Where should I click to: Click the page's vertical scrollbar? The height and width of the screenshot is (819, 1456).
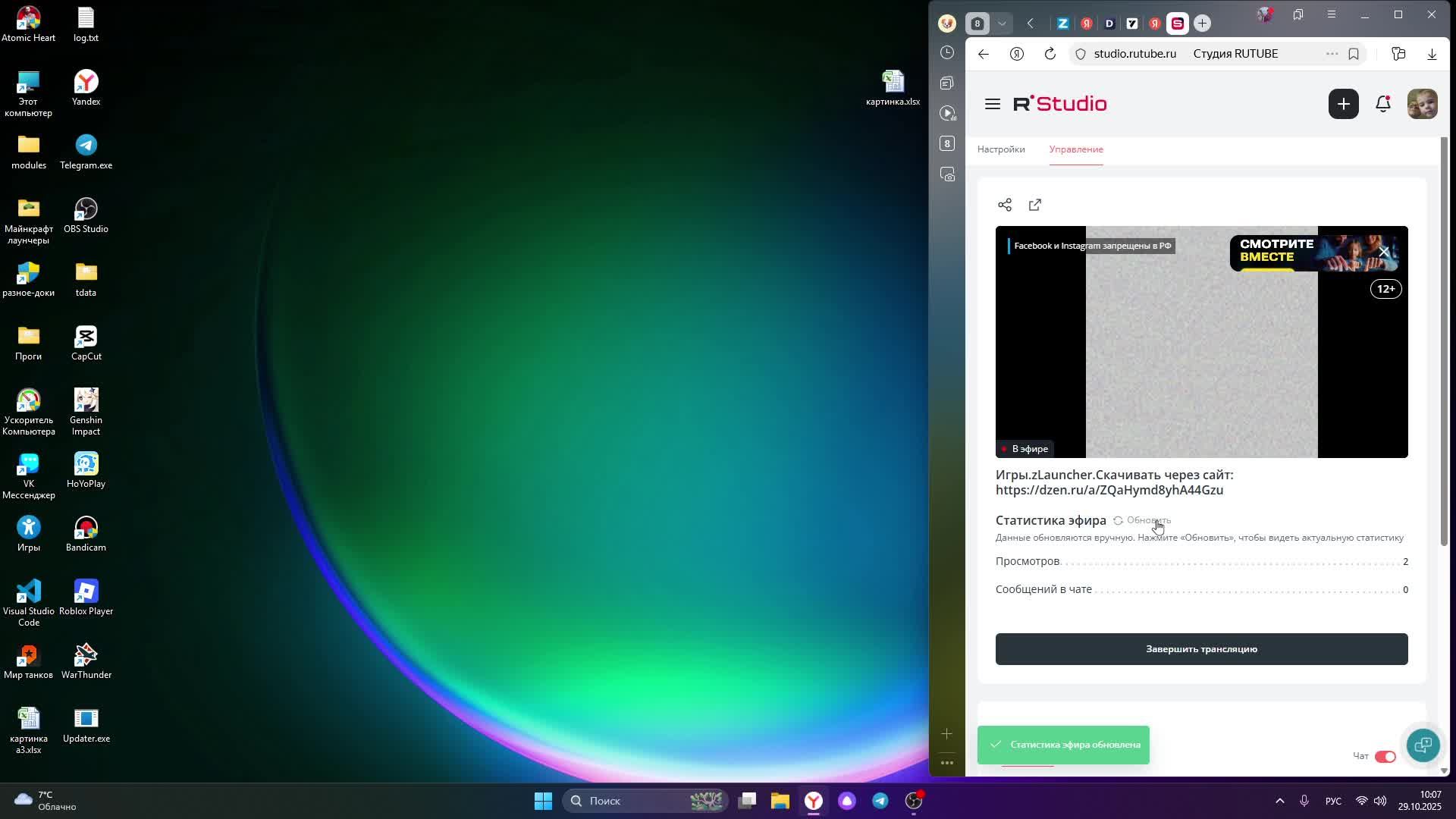point(1444,341)
